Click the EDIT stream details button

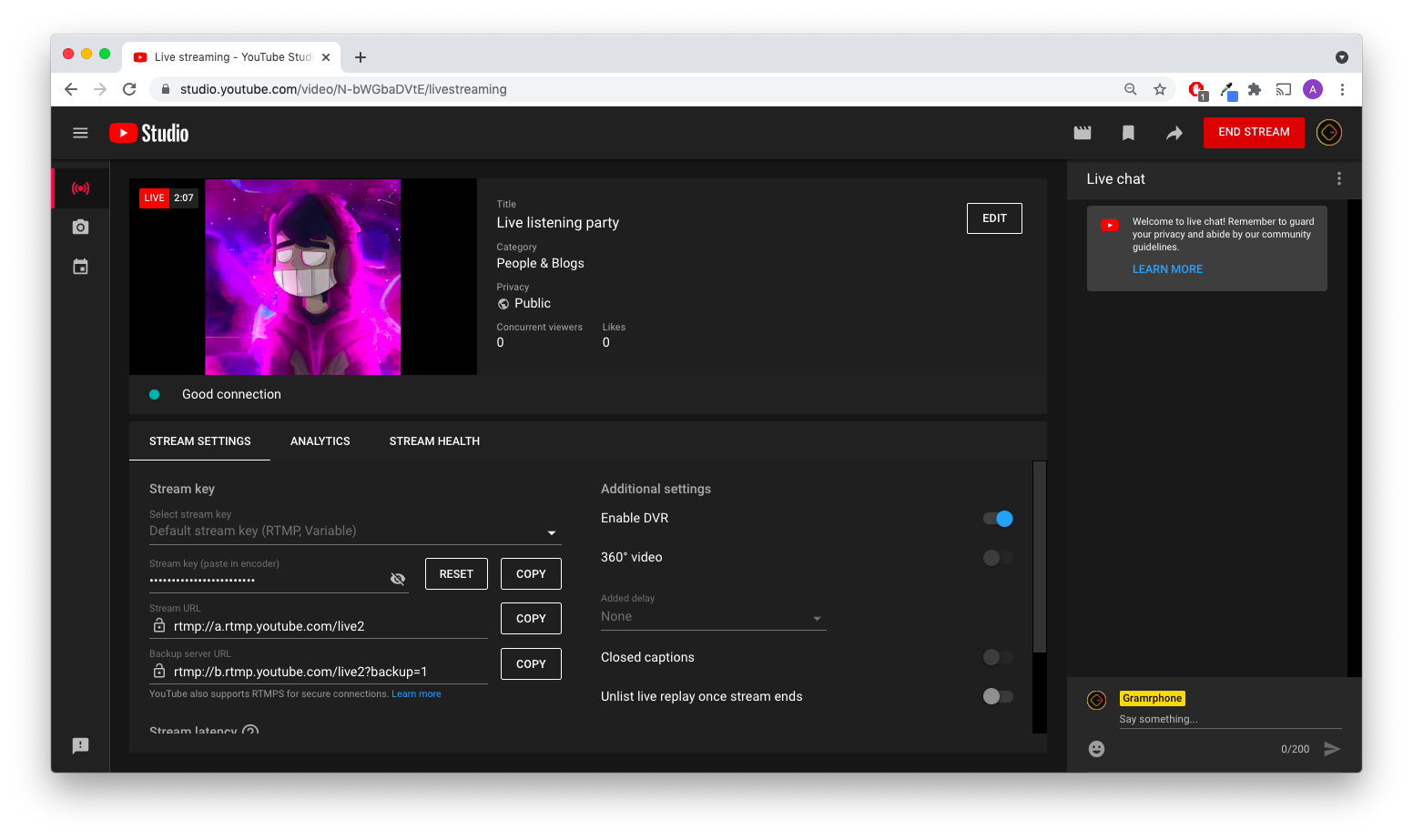994,218
